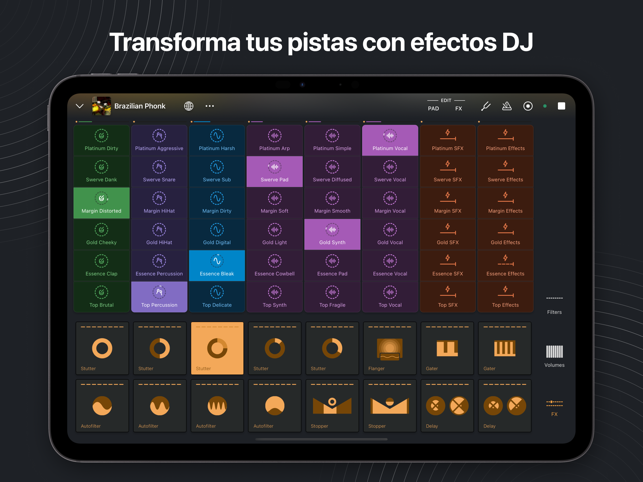Viewport: 643px width, 482px height.
Task: Stop playback with the square button
Action: (x=561, y=106)
